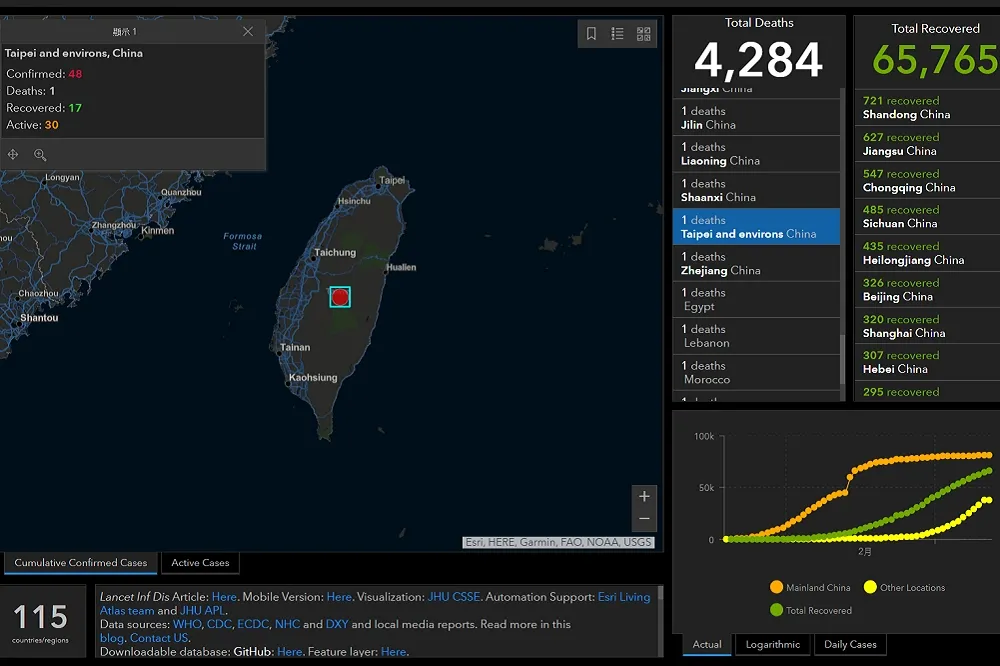1000x666 pixels.
Task: Open the Feature layer 'Here' link
Action: (x=393, y=652)
